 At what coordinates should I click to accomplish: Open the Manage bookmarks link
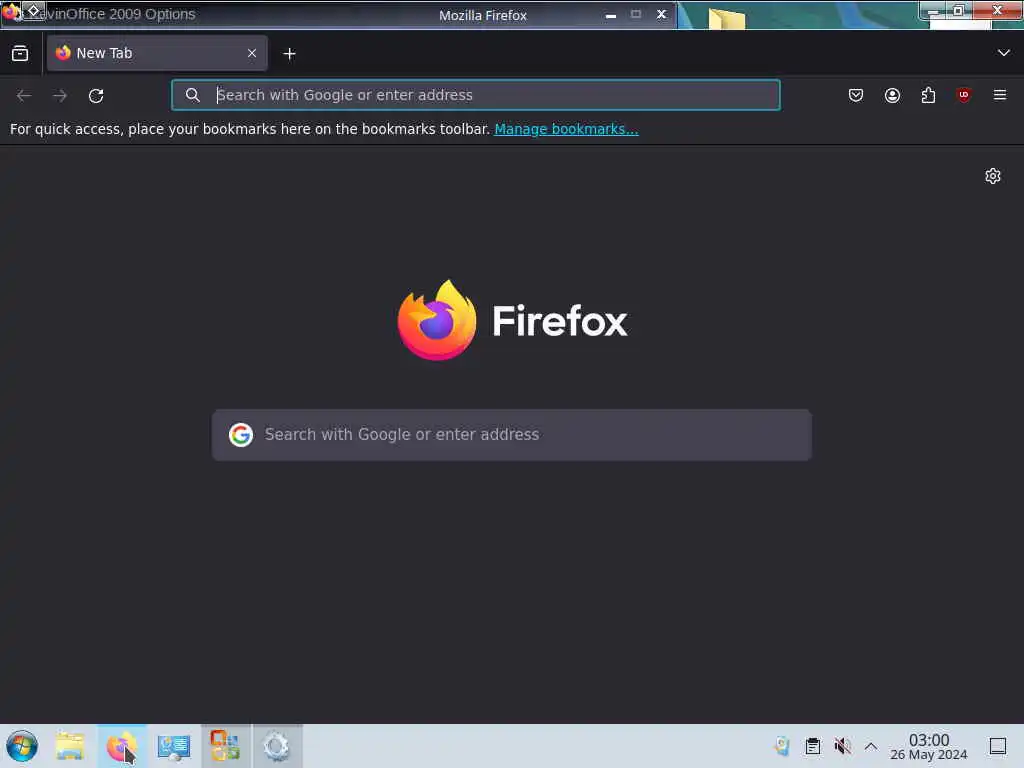[566, 129]
